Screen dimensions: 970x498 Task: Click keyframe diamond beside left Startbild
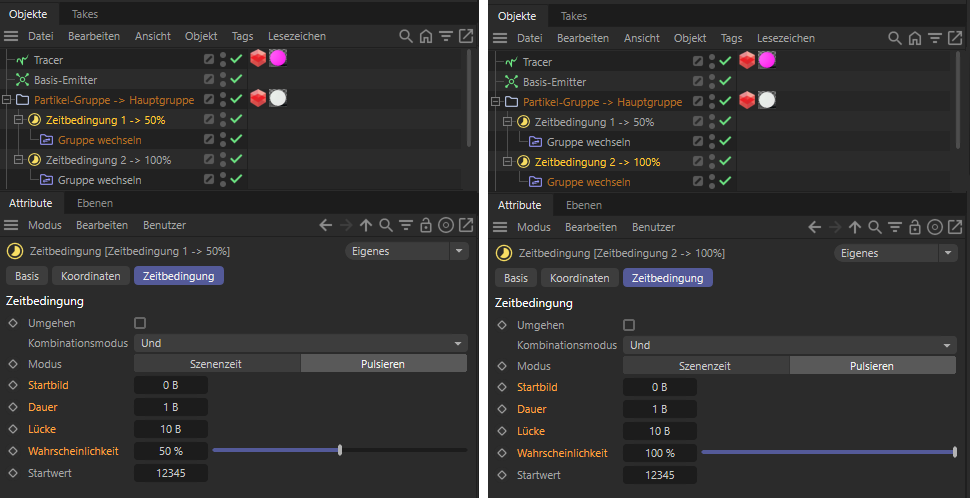[x=13, y=385]
